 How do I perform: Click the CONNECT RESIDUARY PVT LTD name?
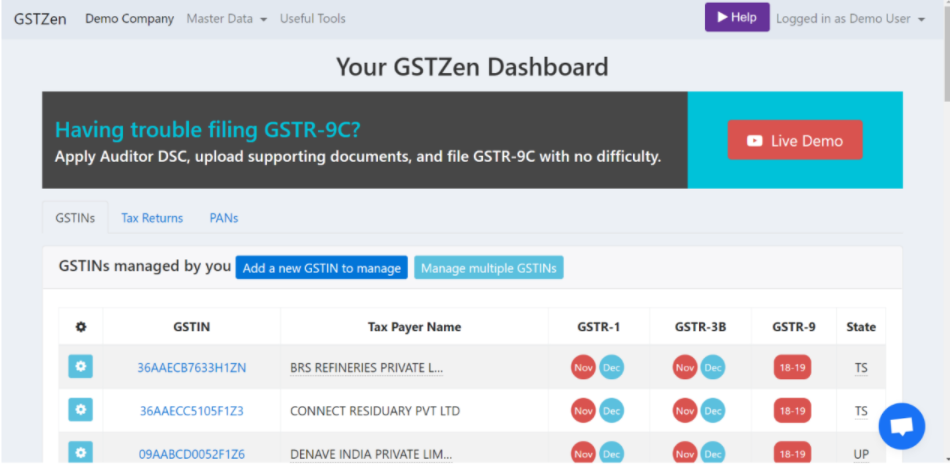click(x=375, y=410)
